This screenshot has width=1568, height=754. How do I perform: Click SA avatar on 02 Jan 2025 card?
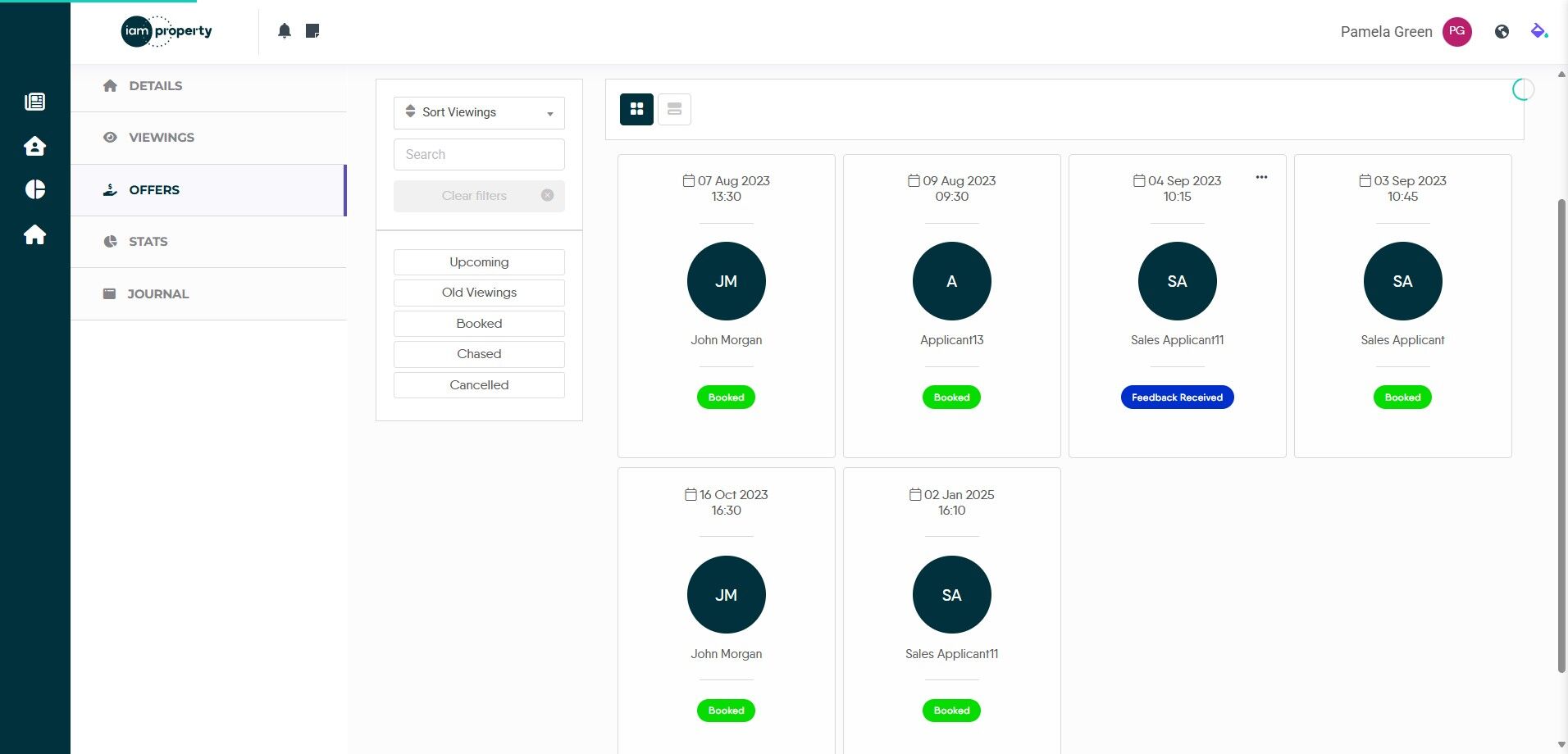click(x=952, y=595)
